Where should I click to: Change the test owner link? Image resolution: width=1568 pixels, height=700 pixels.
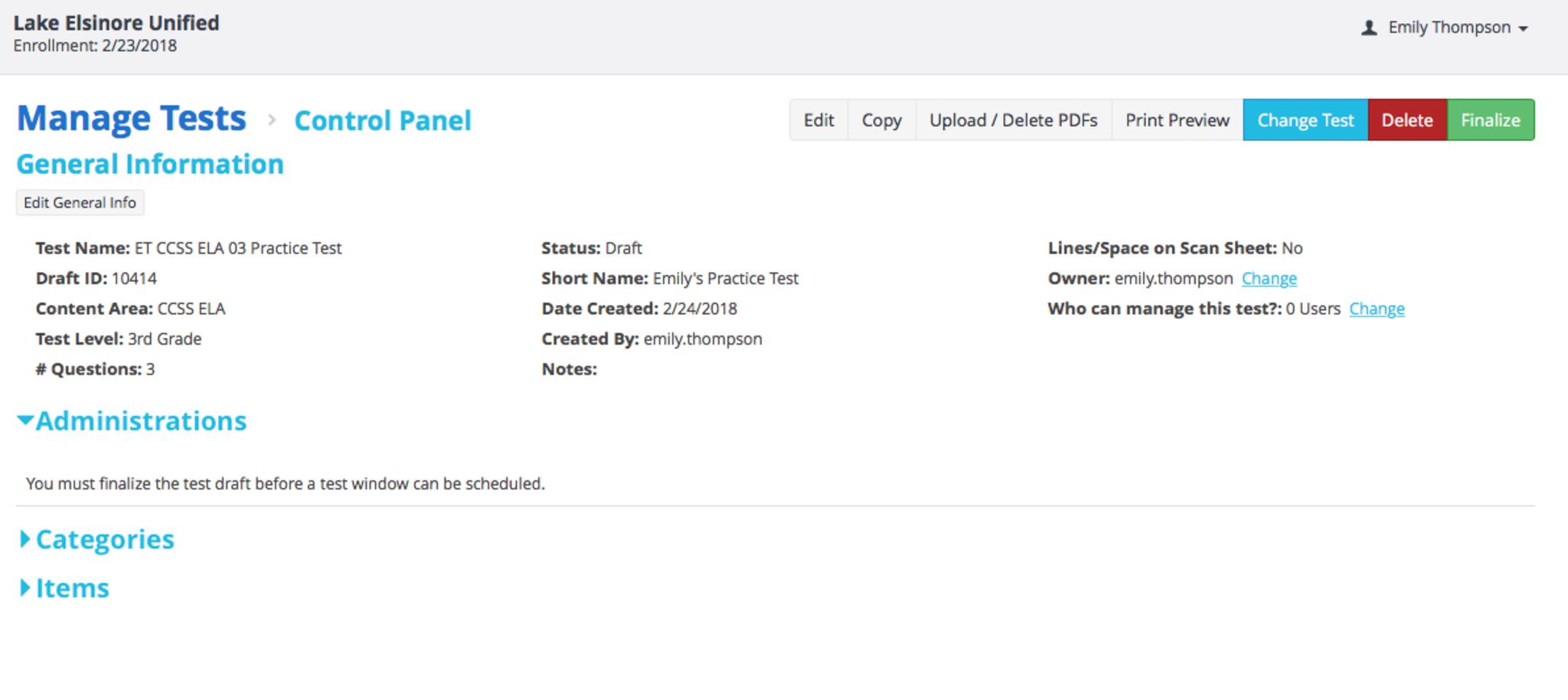tap(1269, 279)
